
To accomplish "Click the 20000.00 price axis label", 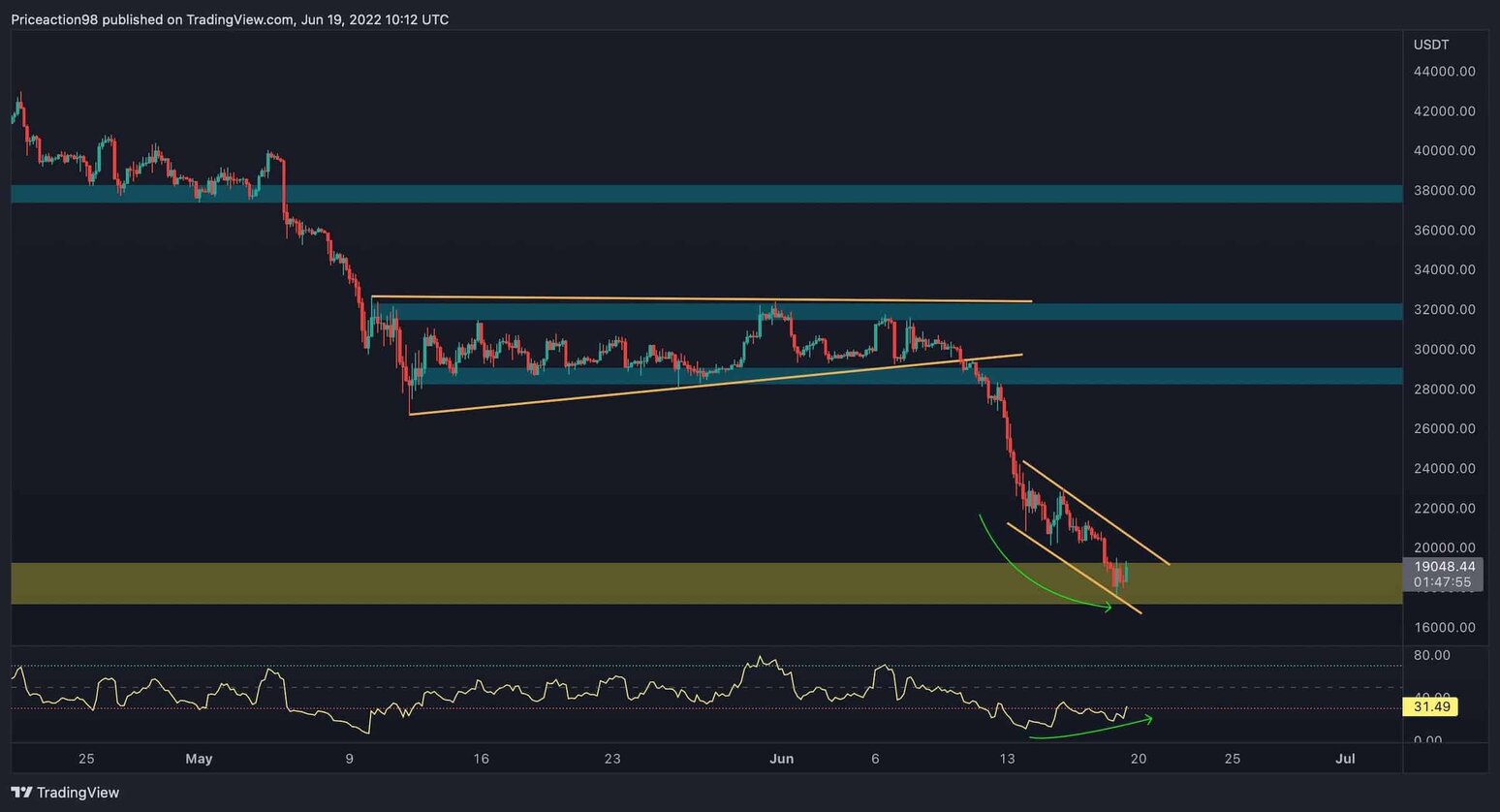I will click(1445, 548).
